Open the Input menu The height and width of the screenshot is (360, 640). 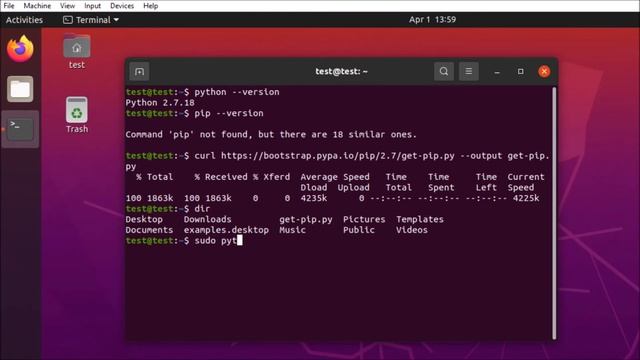(92, 6)
